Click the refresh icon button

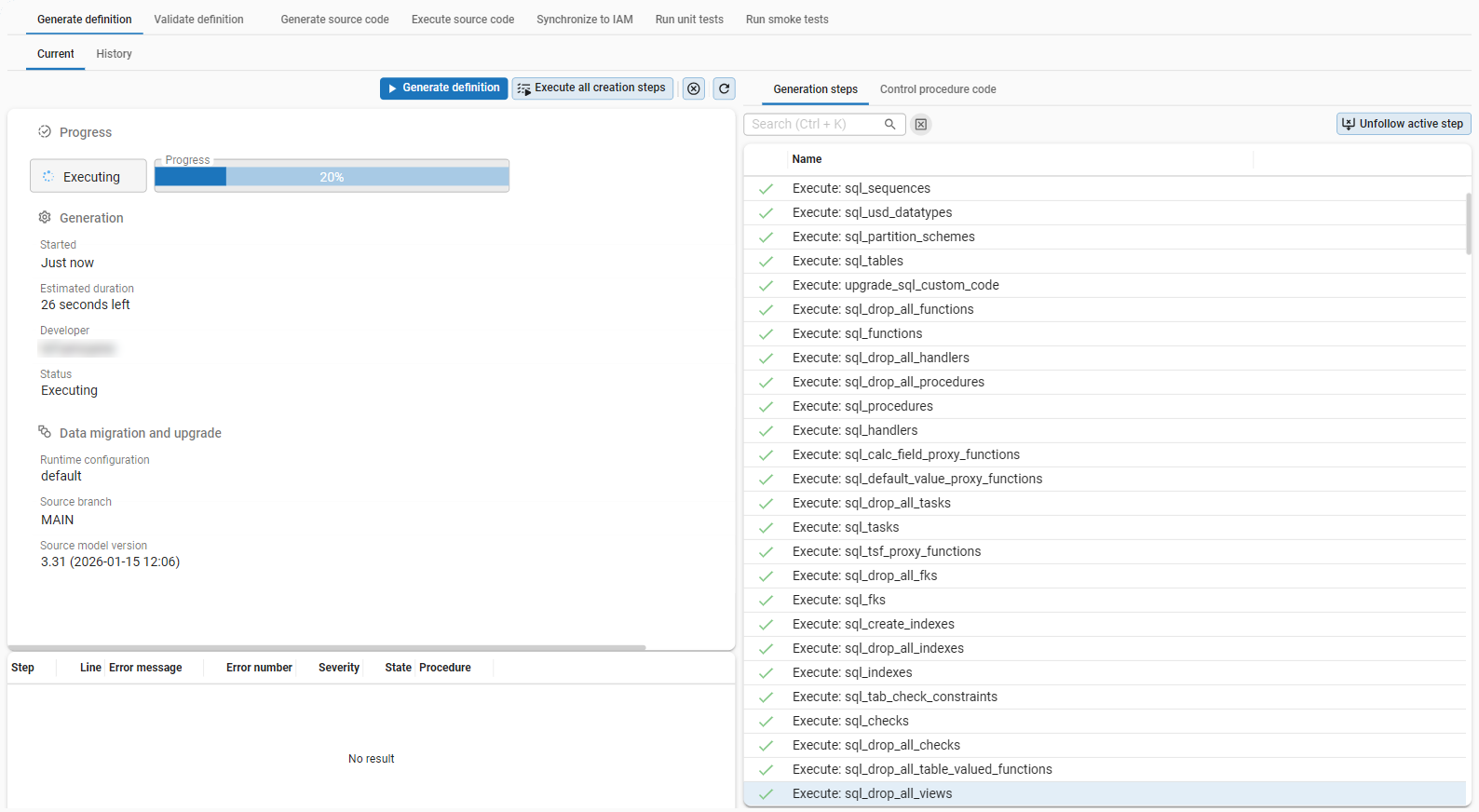click(725, 88)
